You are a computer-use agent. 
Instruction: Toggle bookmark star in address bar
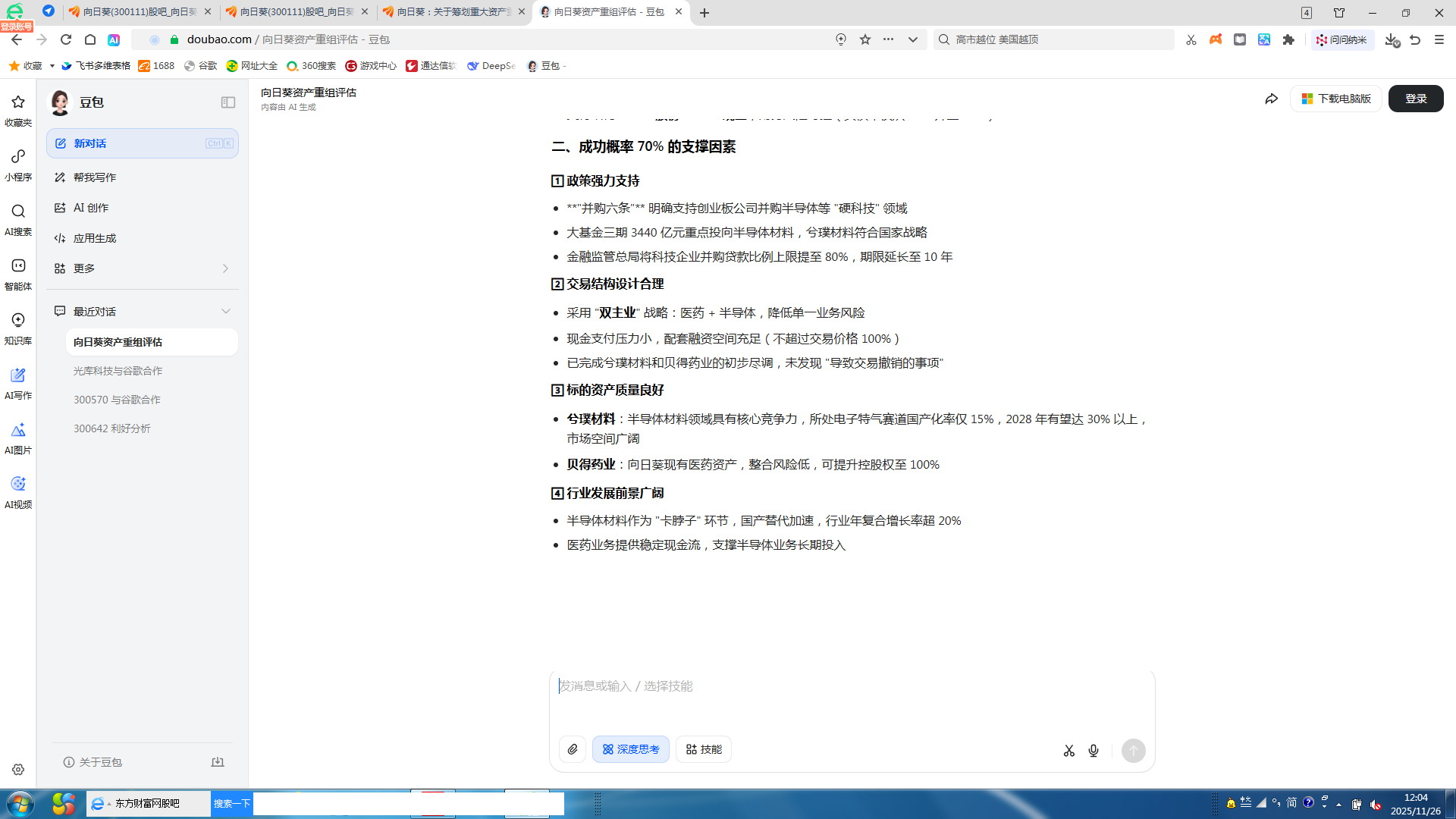pyautogui.click(x=865, y=39)
